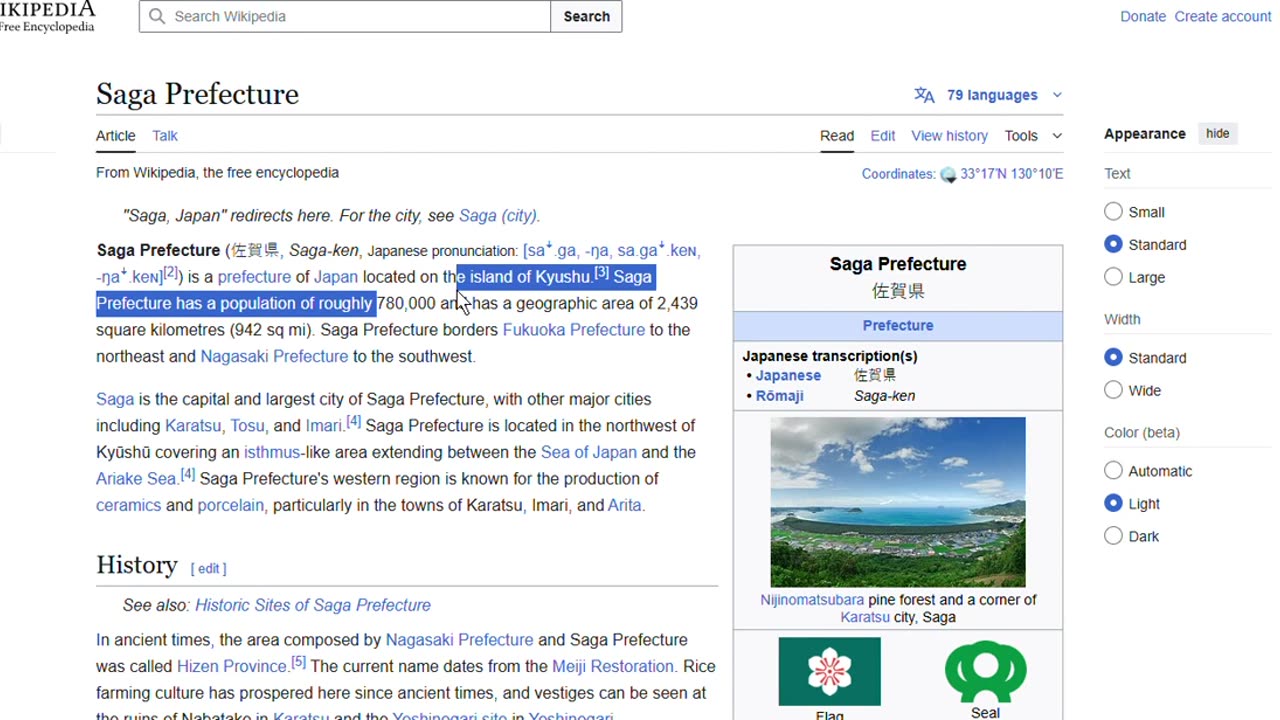Open the Karatsu link in second paragraph
The image size is (1280, 720).
tap(194, 425)
